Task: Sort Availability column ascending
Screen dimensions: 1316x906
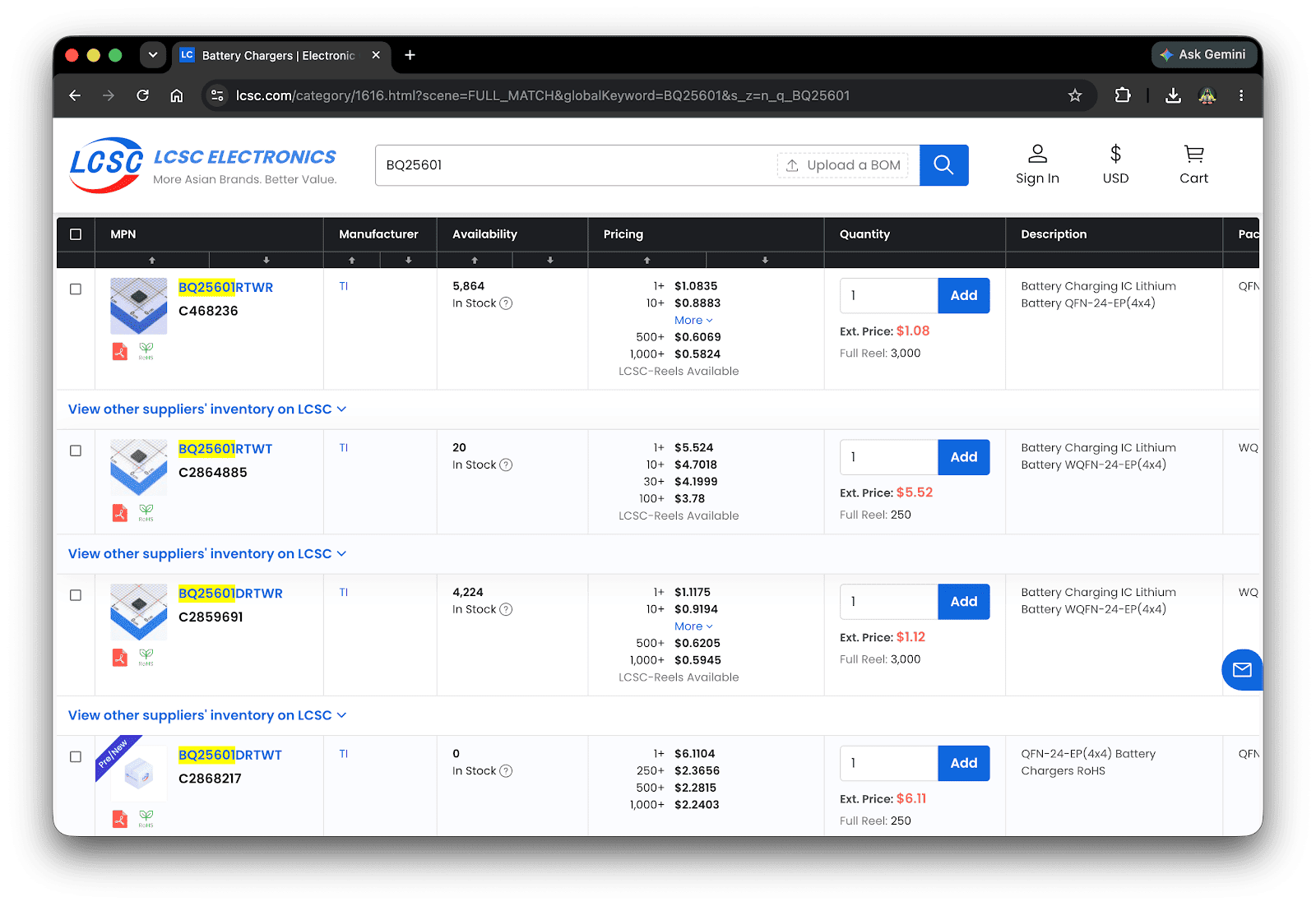Action: [x=475, y=260]
